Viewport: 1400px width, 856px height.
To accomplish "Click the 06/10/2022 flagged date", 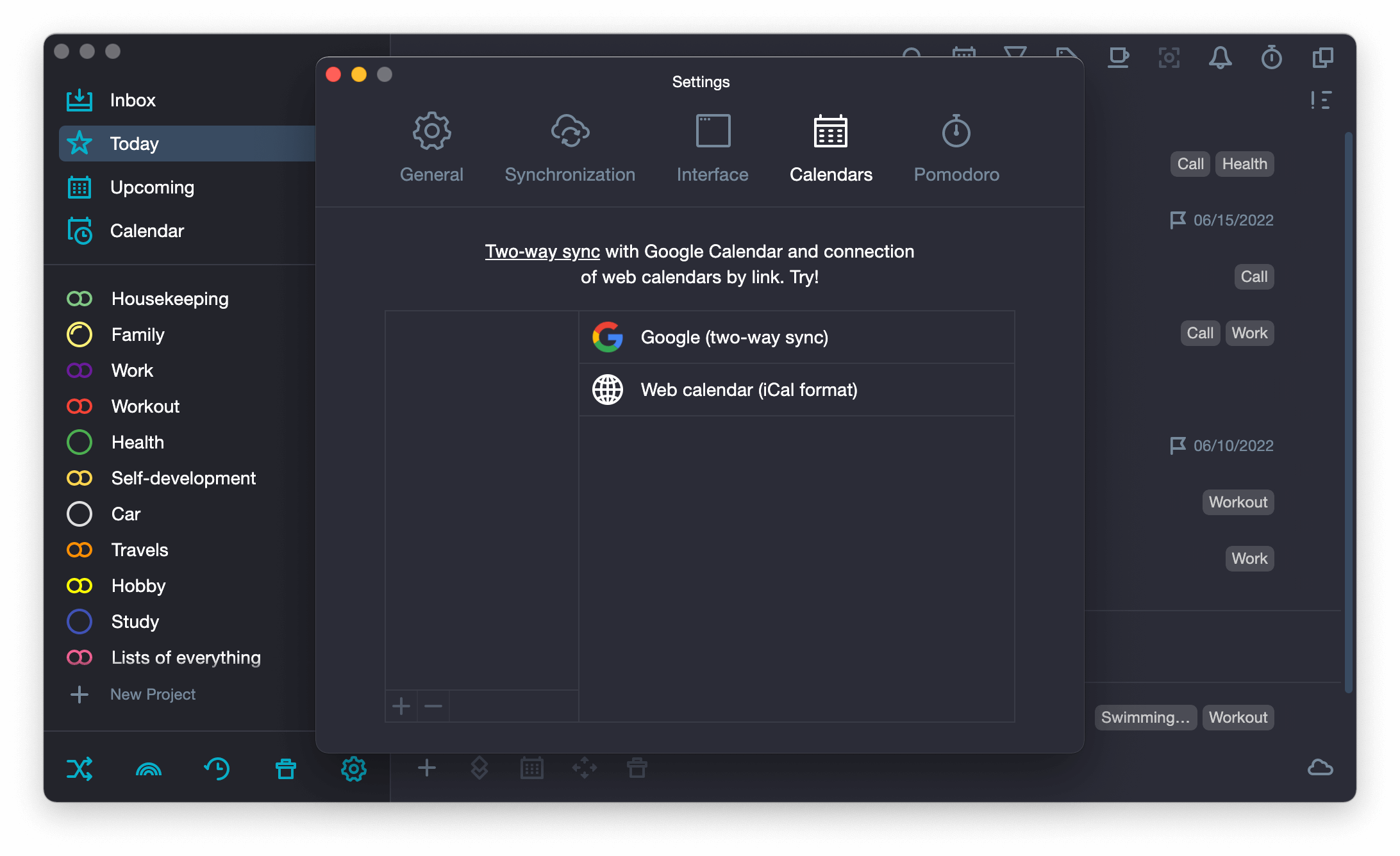I will point(1222,446).
